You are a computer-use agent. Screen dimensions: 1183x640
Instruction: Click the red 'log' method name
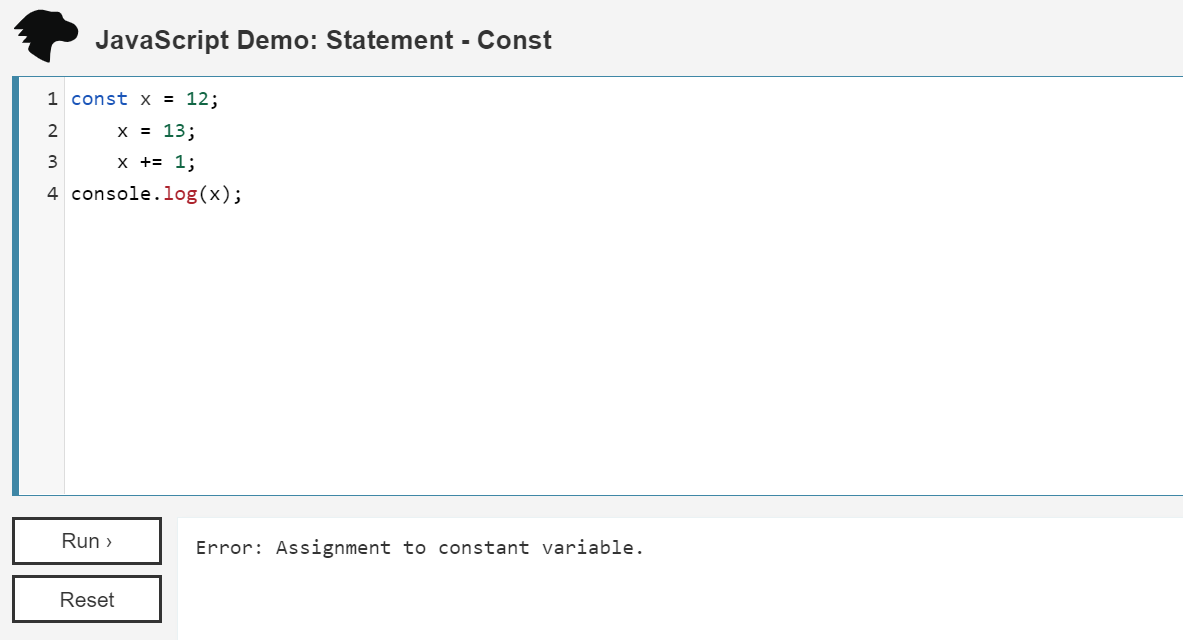tap(180, 193)
